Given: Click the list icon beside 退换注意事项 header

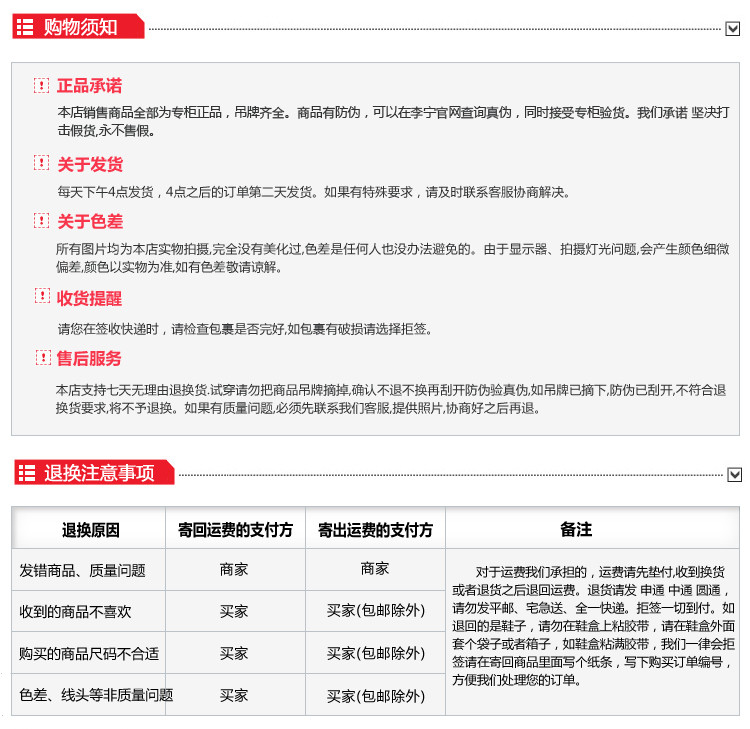Looking at the screenshot, I should coord(27,473).
